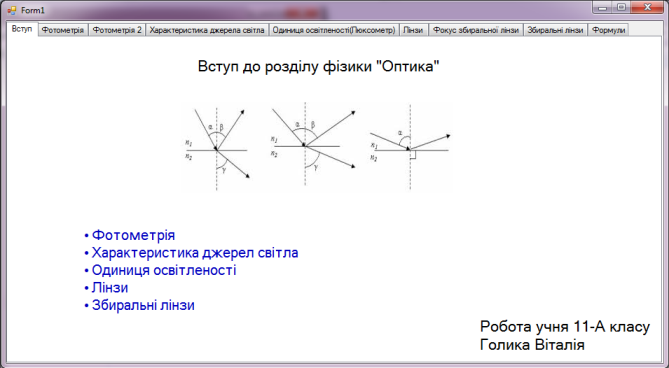Minimize the Form1 window
The width and height of the screenshot is (669, 368).
603,7
